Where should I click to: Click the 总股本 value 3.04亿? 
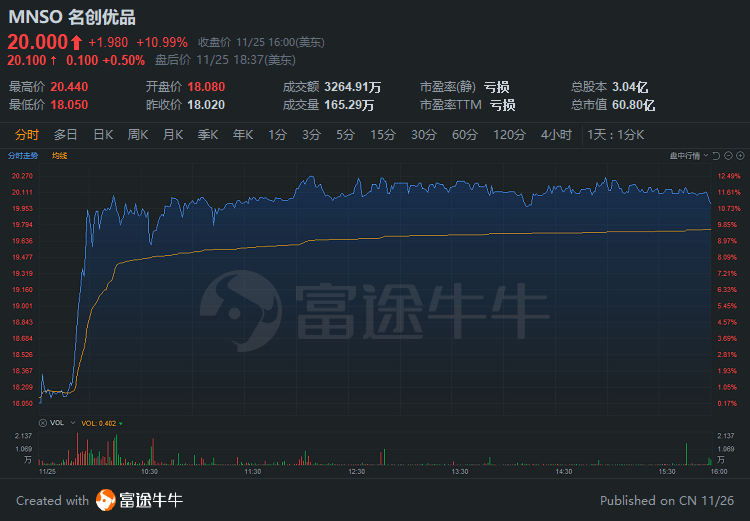(630, 87)
